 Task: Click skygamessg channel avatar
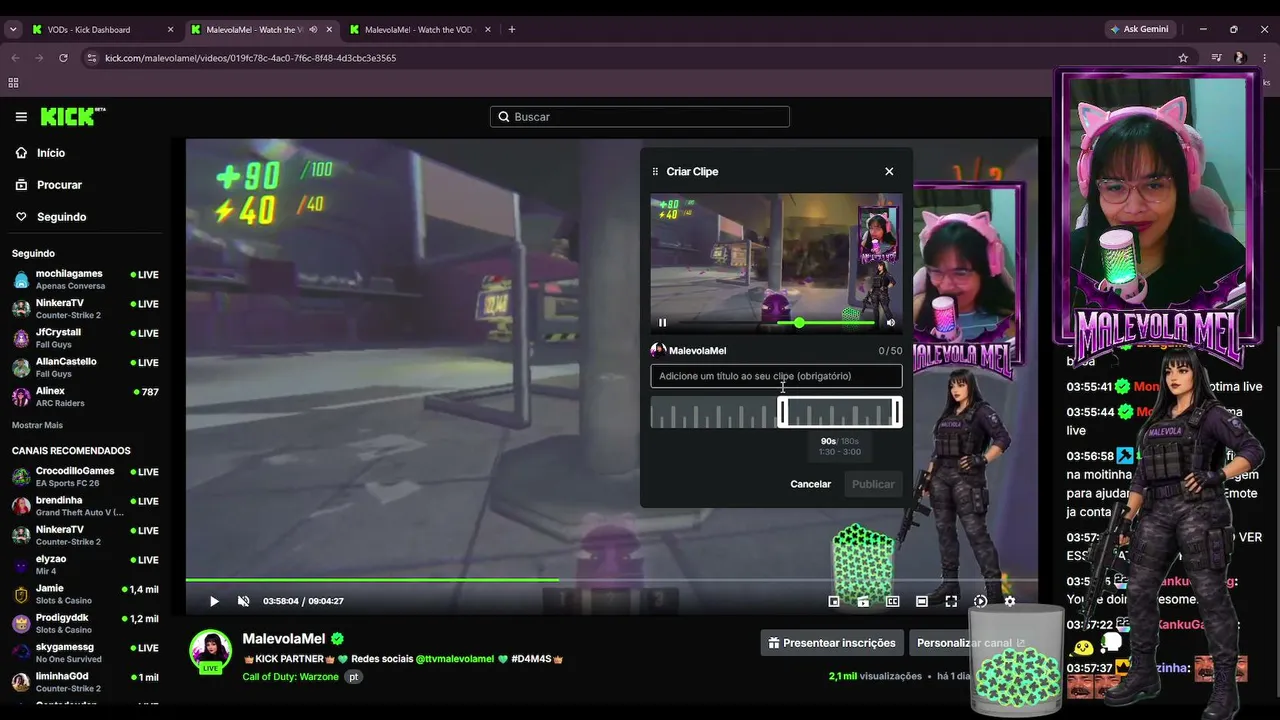click(x=21, y=653)
